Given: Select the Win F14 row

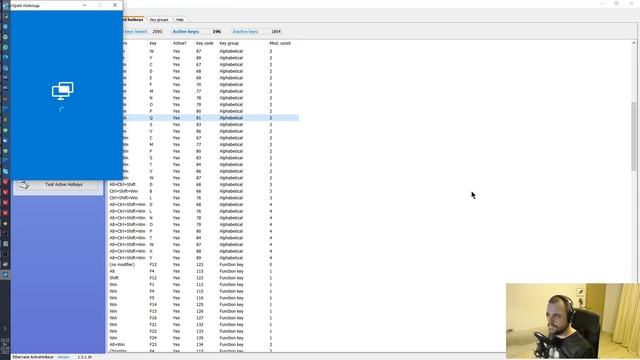Looking at the screenshot, I should pos(203,304).
